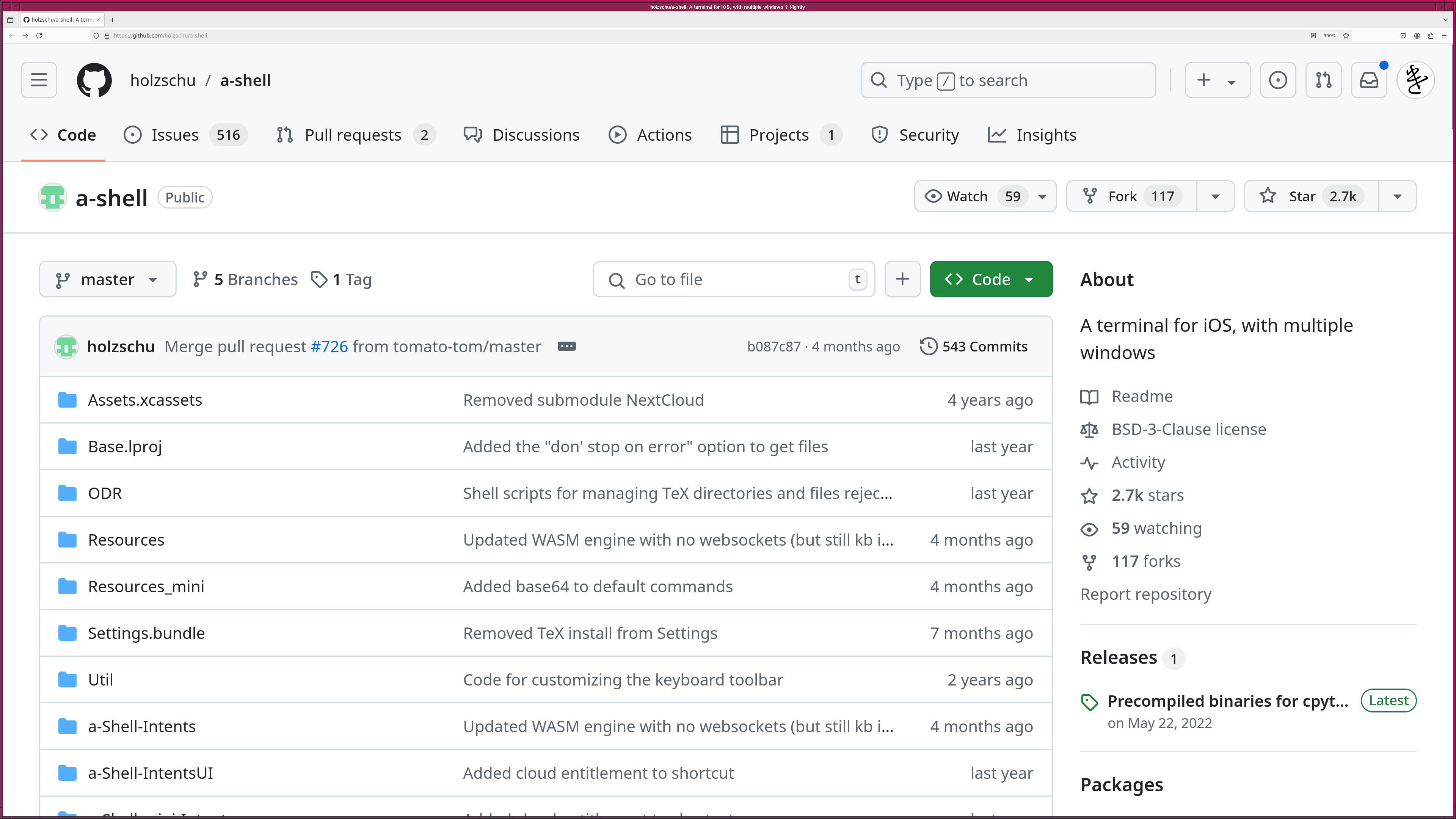1456x819 pixels.
Task: Open the Resources_mini folder
Action: [146, 587]
